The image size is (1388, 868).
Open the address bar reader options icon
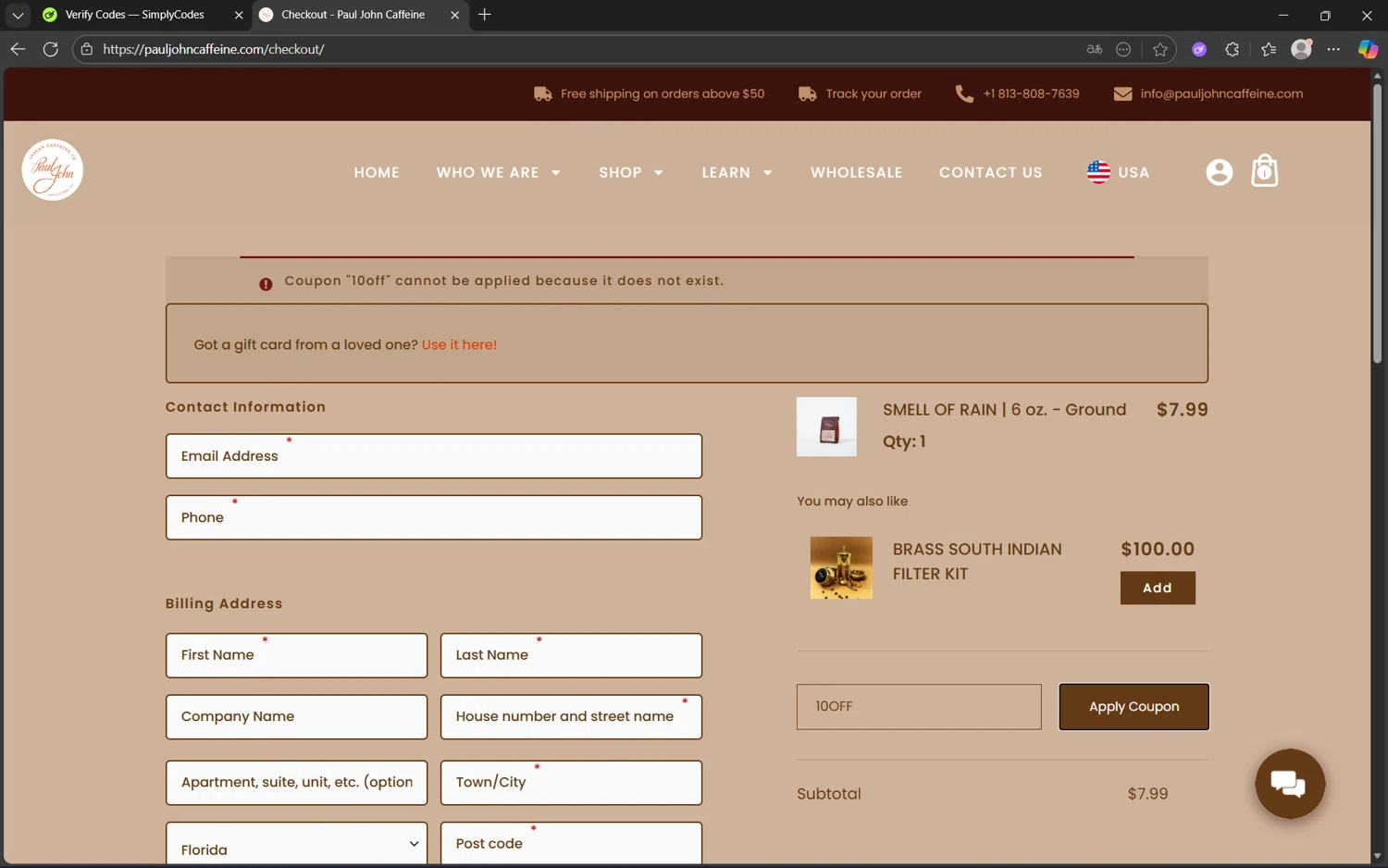pyautogui.click(x=1123, y=49)
